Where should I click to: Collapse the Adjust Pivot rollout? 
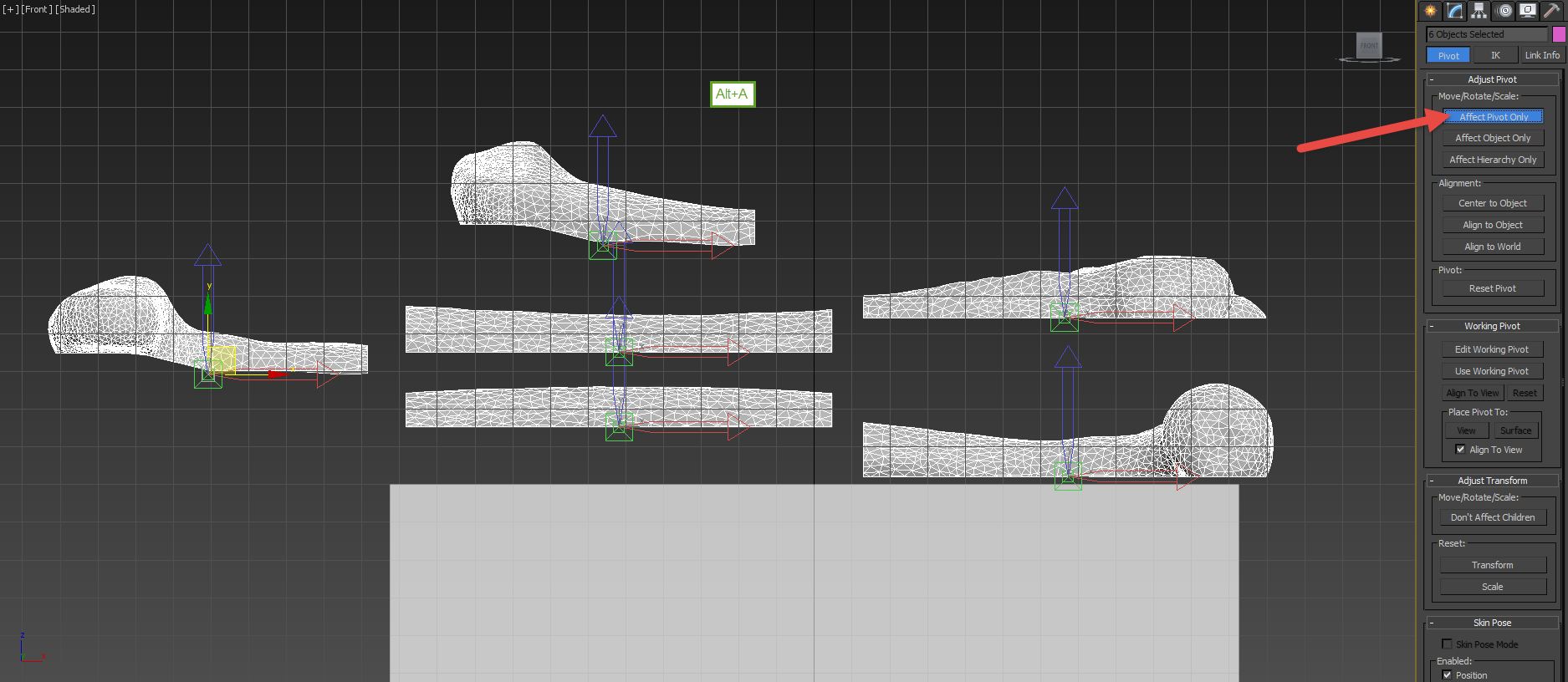point(1493,79)
